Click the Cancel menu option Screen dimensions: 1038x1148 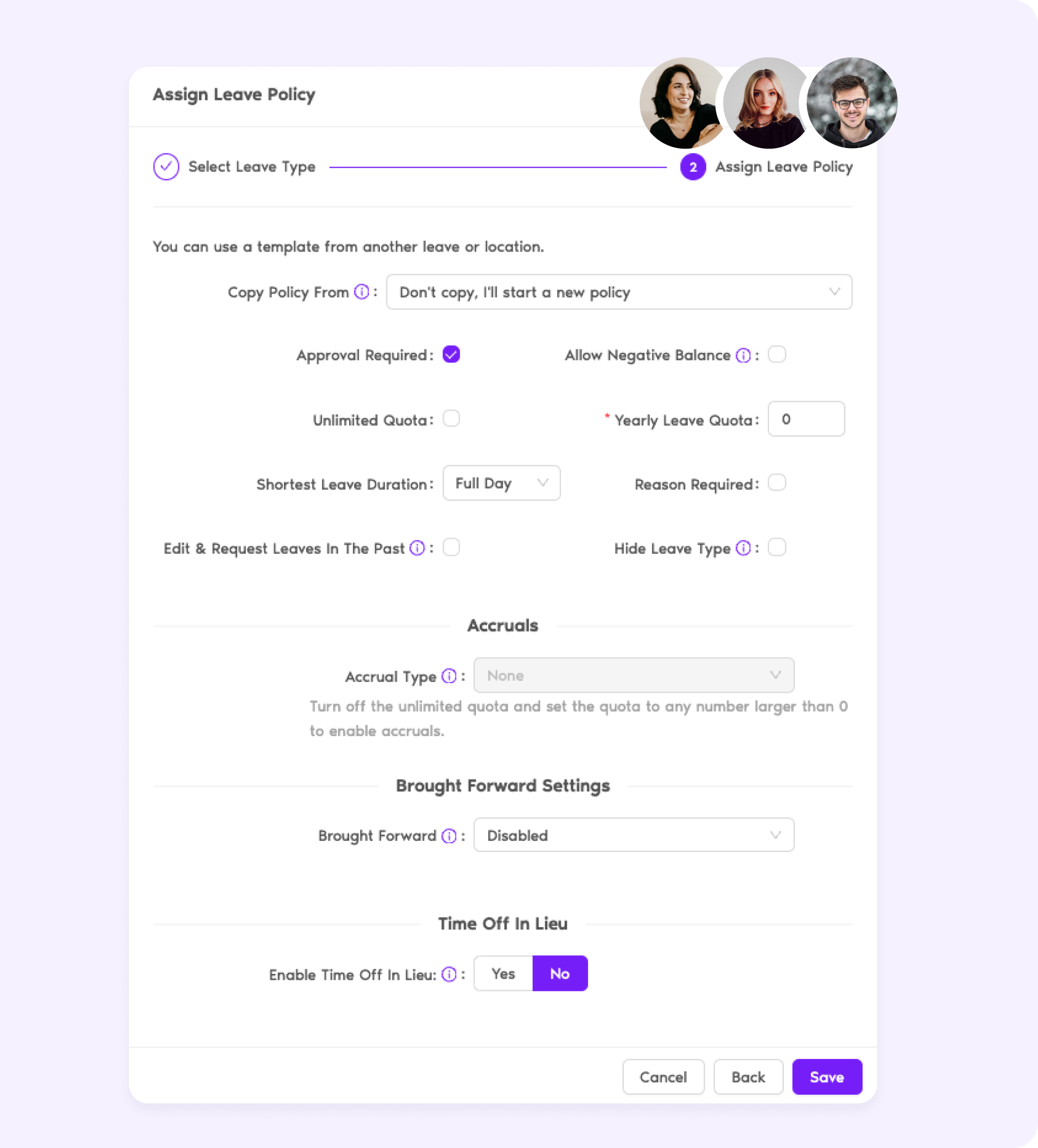pos(664,1076)
